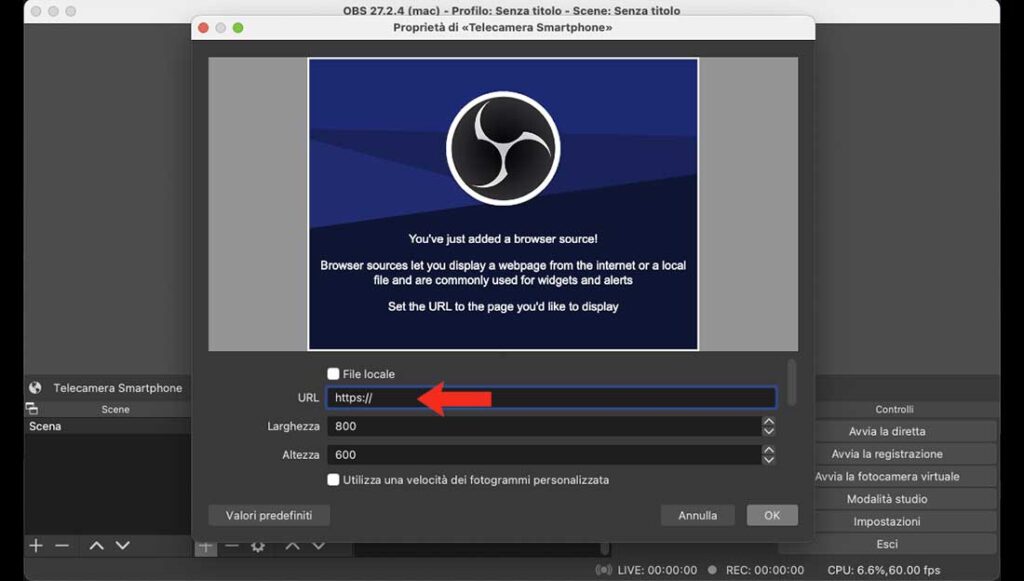The width and height of the screenshot is (1024, 581).
Task: Click the Larghezza value field
Action: [x=544, y=426]
